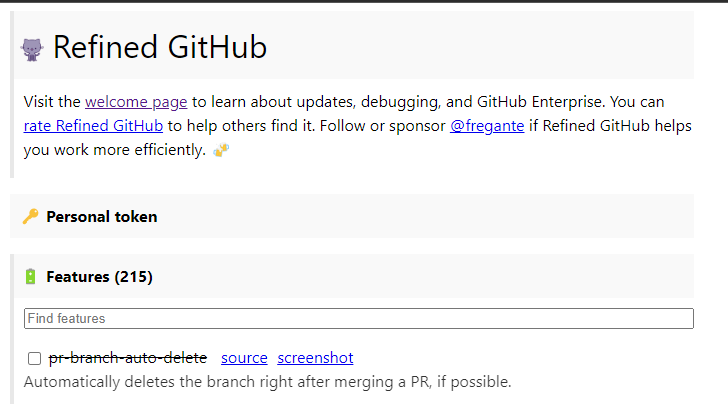
Task: Focus the Find features search field
Action: 358,318
